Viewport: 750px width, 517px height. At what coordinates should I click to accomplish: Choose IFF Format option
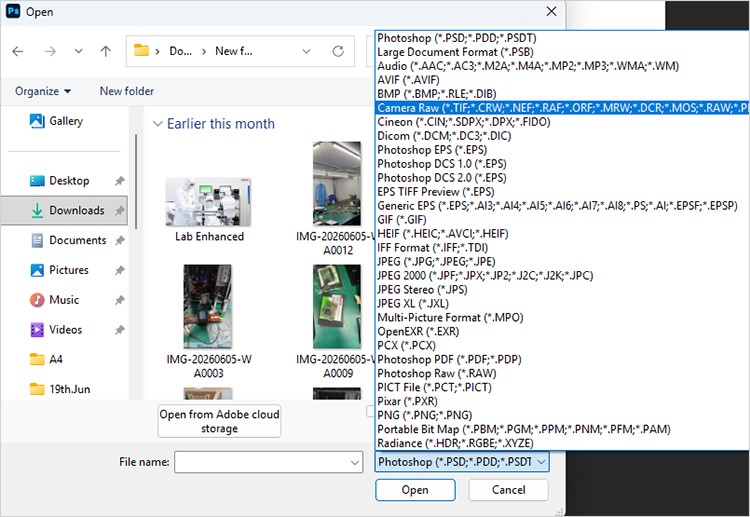click(x=562, y=247)
